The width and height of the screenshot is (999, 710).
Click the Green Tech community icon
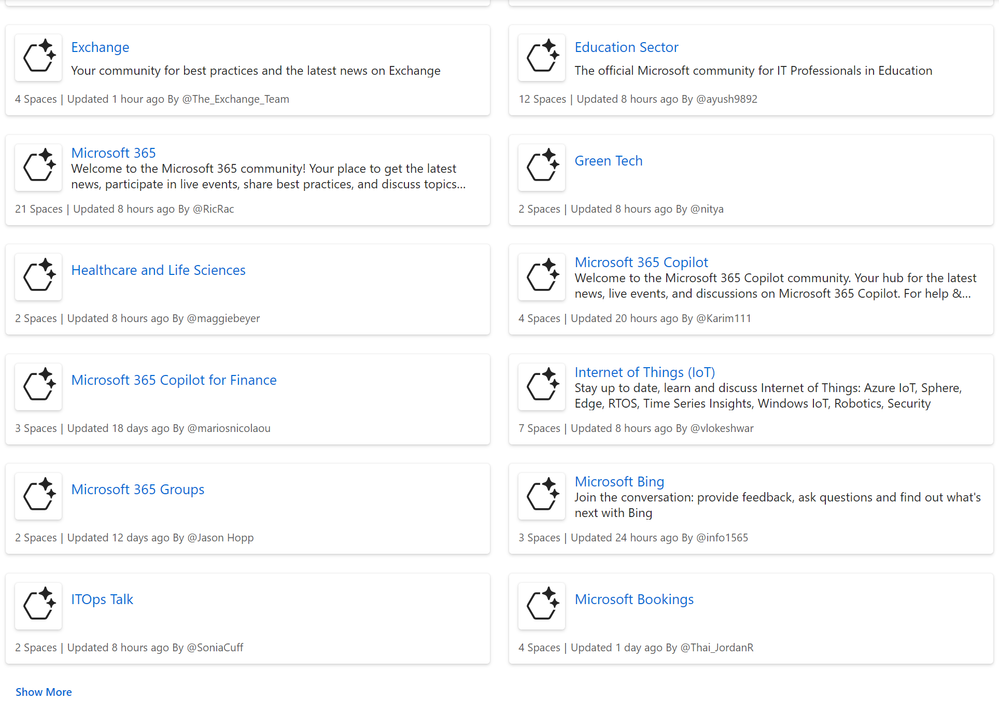point(542,167)
